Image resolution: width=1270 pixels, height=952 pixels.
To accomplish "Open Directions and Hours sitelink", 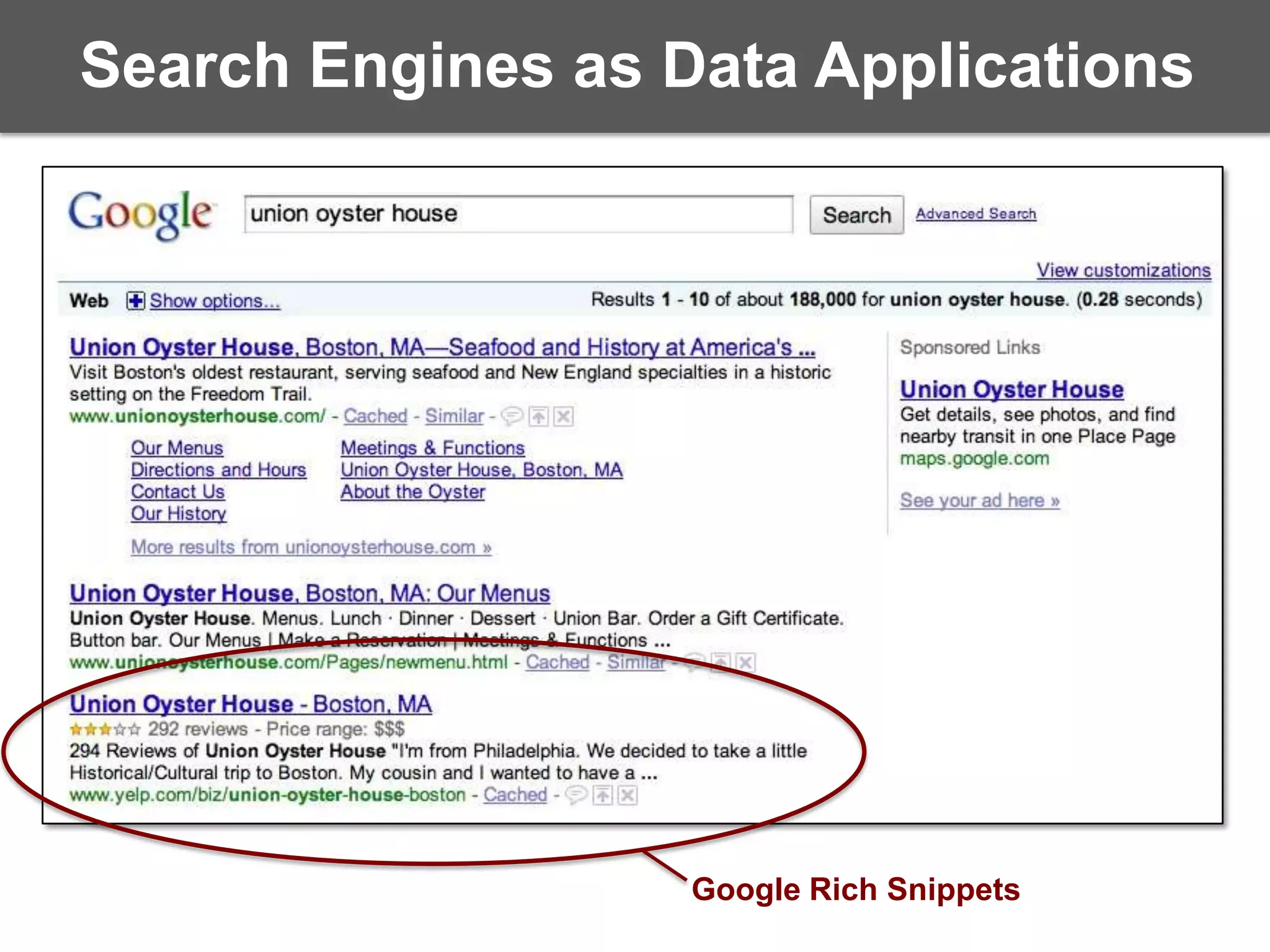I will point(218,470).
